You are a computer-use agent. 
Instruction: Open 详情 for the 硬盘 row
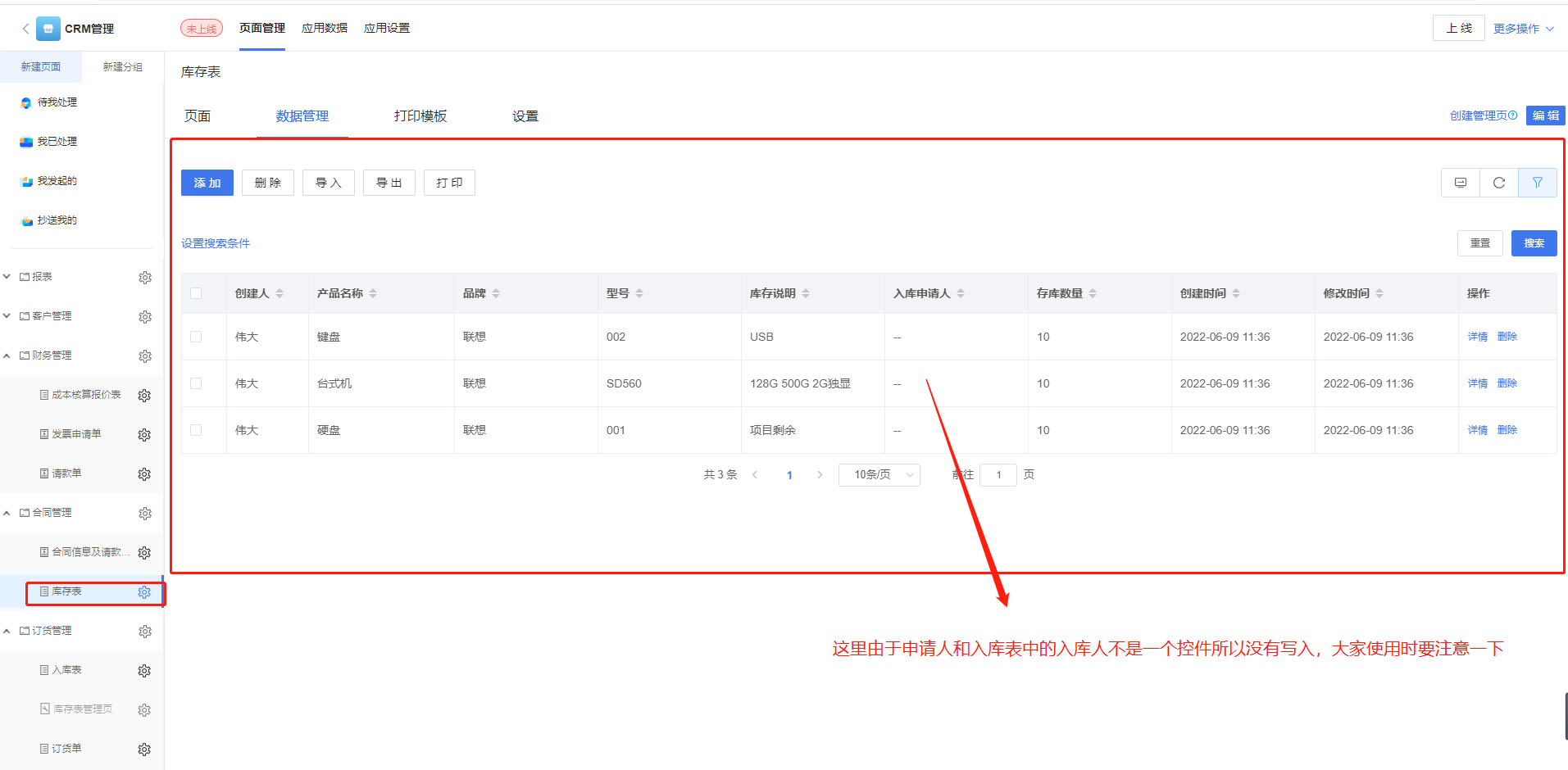tap(1478, 430)
